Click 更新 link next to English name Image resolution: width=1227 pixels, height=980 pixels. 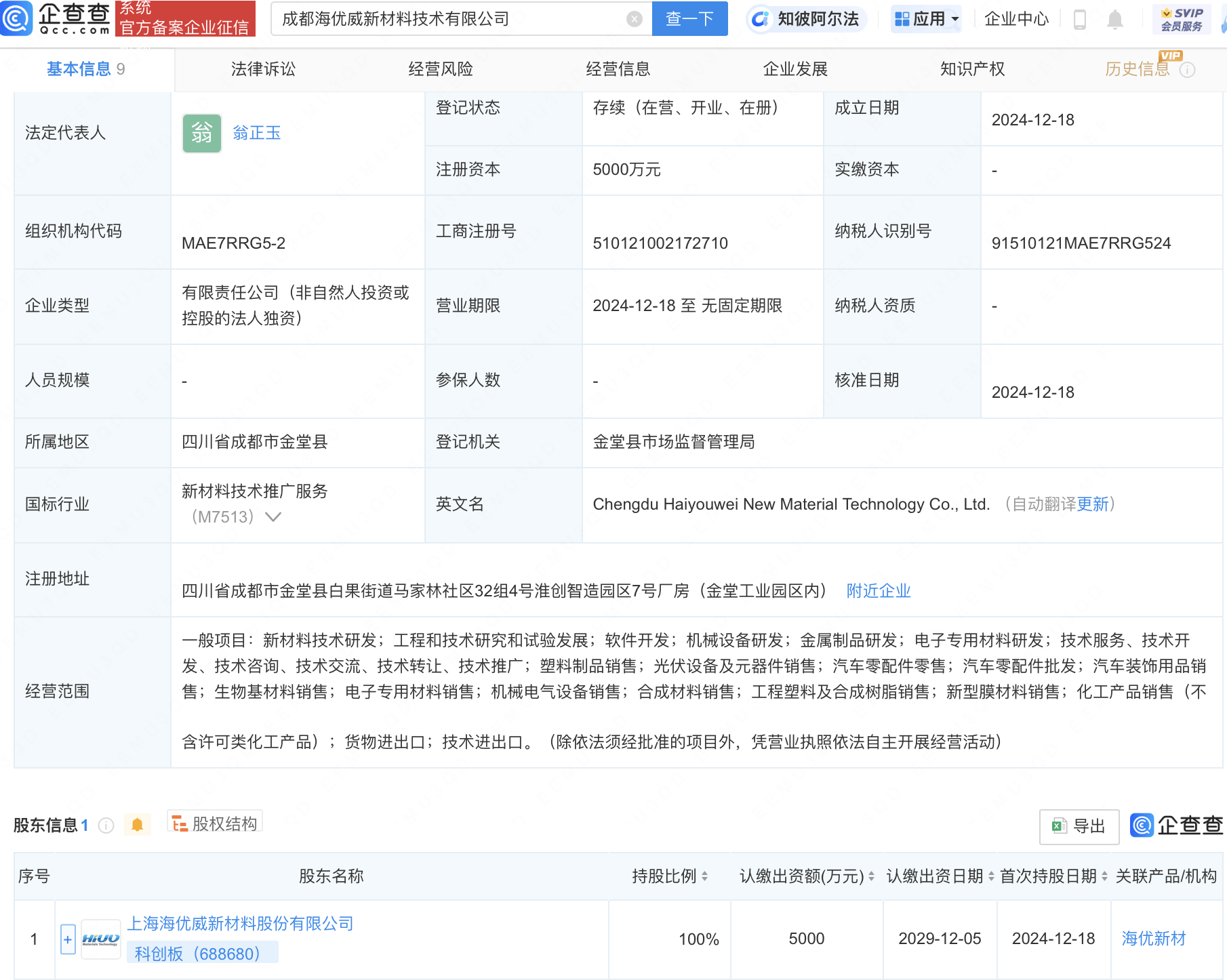click(1093, 504)
